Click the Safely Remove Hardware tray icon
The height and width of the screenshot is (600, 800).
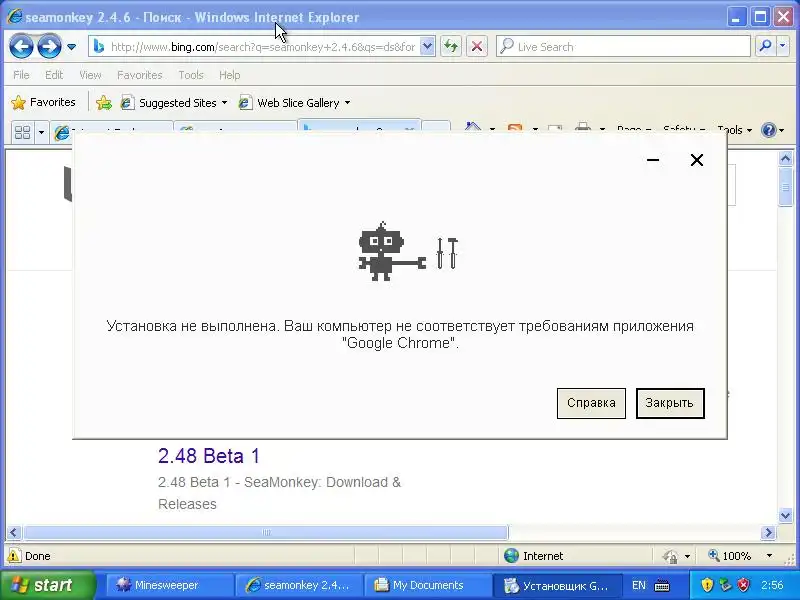(726, 585)
